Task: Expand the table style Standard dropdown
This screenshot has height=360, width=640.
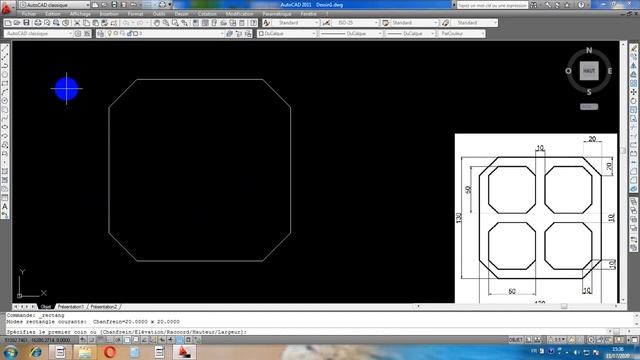Action: coord(414,23)
